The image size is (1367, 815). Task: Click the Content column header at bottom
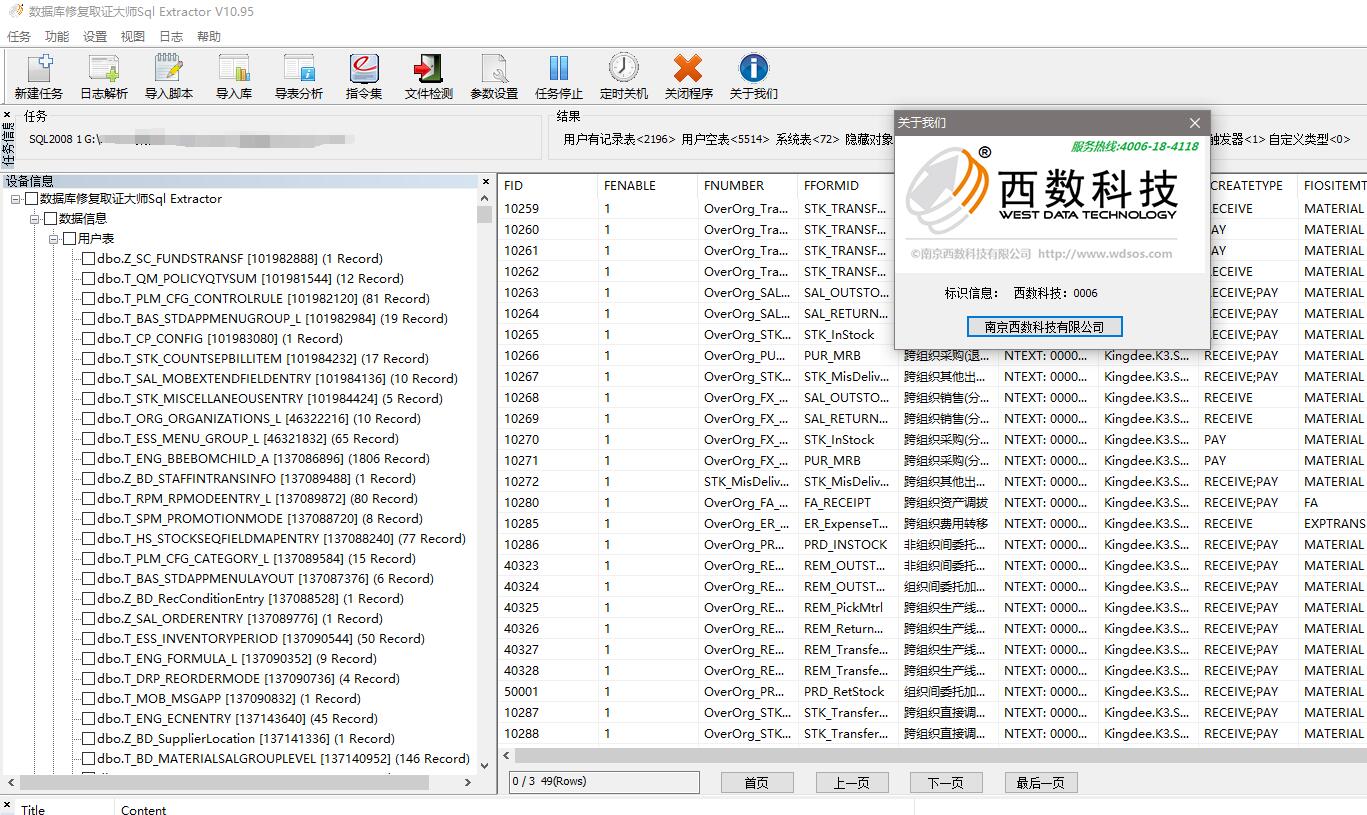coord(144,810)
